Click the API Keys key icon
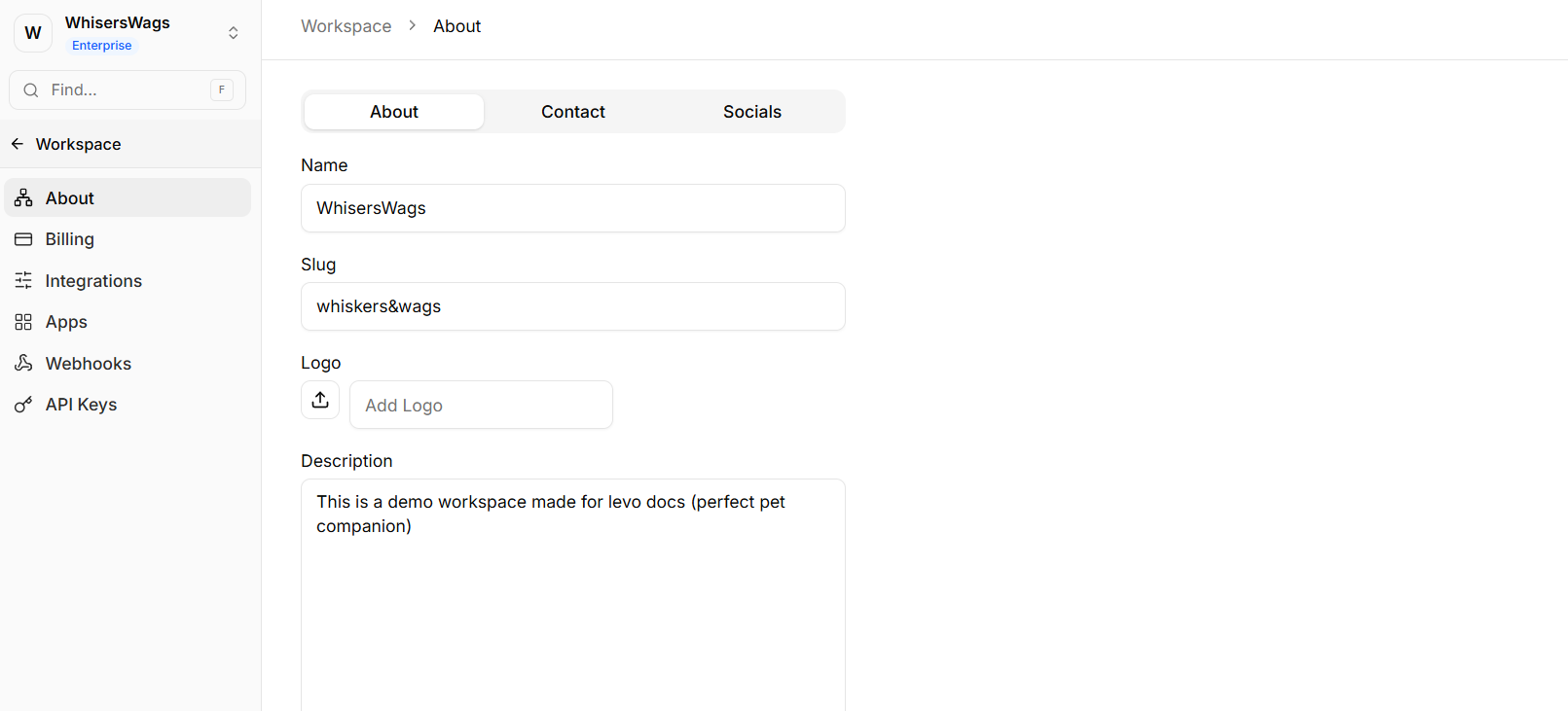This screenshot has height=711, width=1568. [x=23, y=405]
